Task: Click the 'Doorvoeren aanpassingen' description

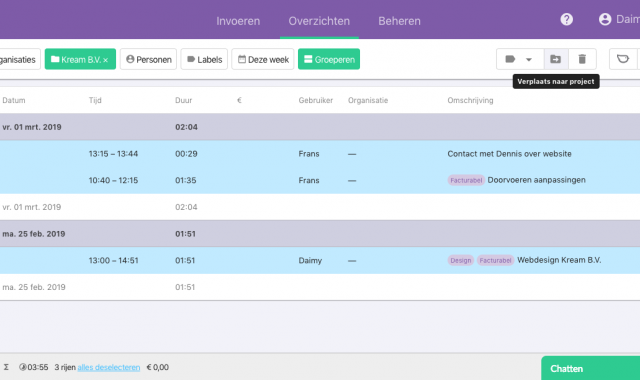Action: 536,180
